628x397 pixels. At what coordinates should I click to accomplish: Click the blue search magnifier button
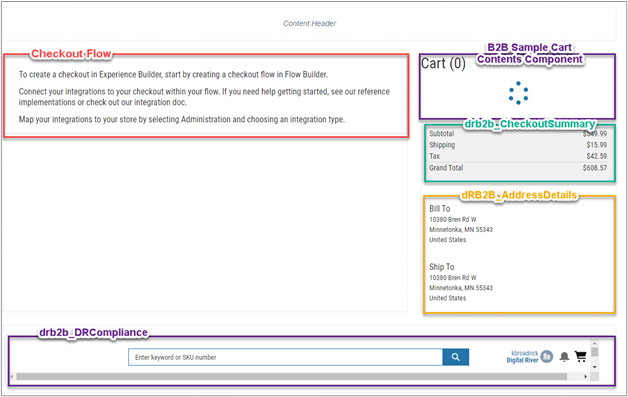[455, 357]
